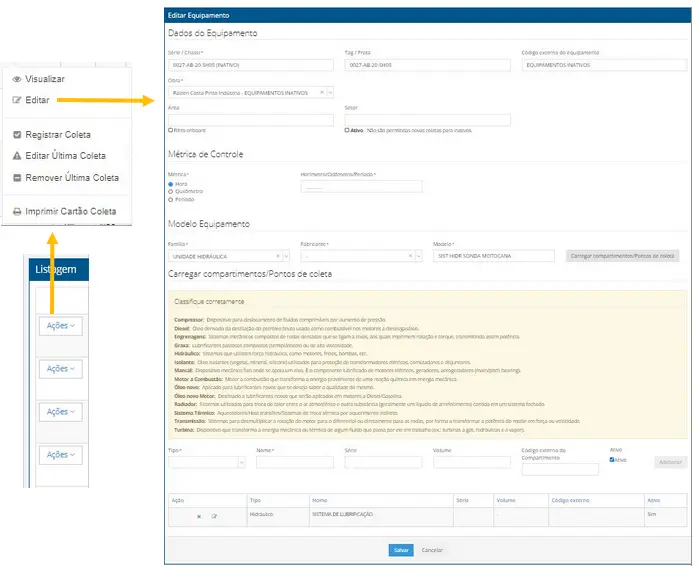Open the third Ações dropdown in Listagem

61,412
